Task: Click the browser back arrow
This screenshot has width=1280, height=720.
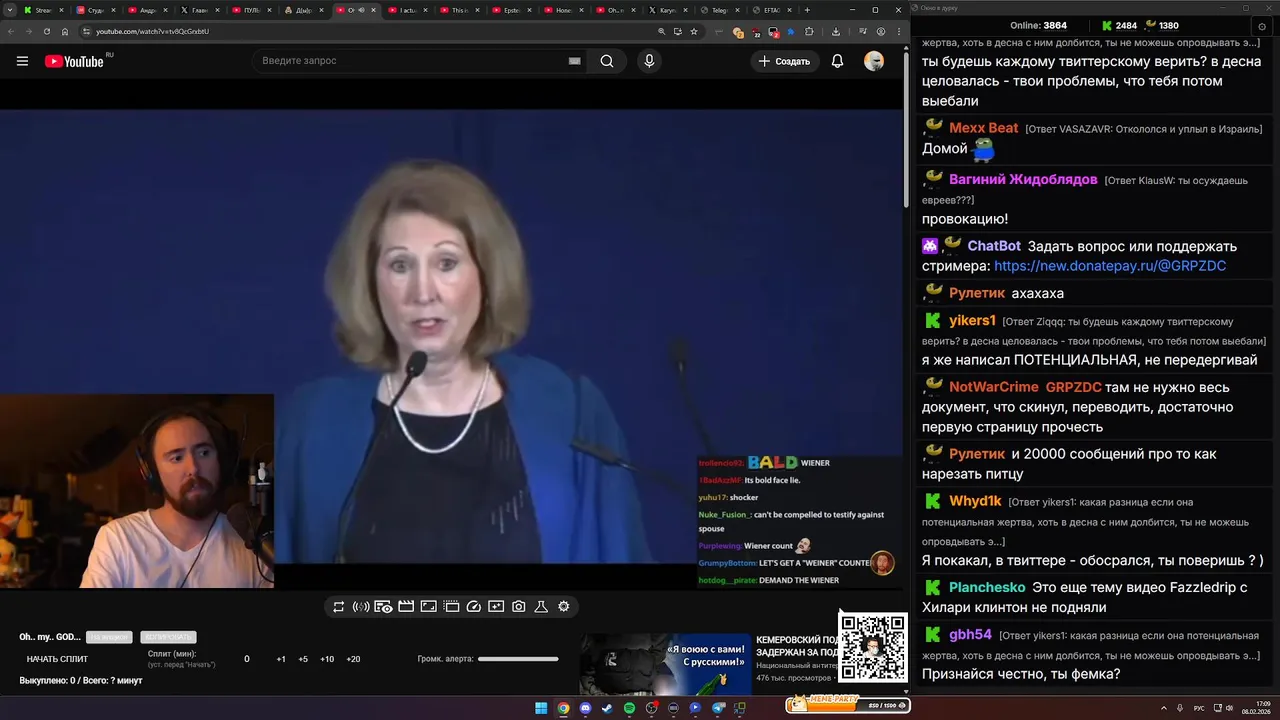Action: point(10,31)
